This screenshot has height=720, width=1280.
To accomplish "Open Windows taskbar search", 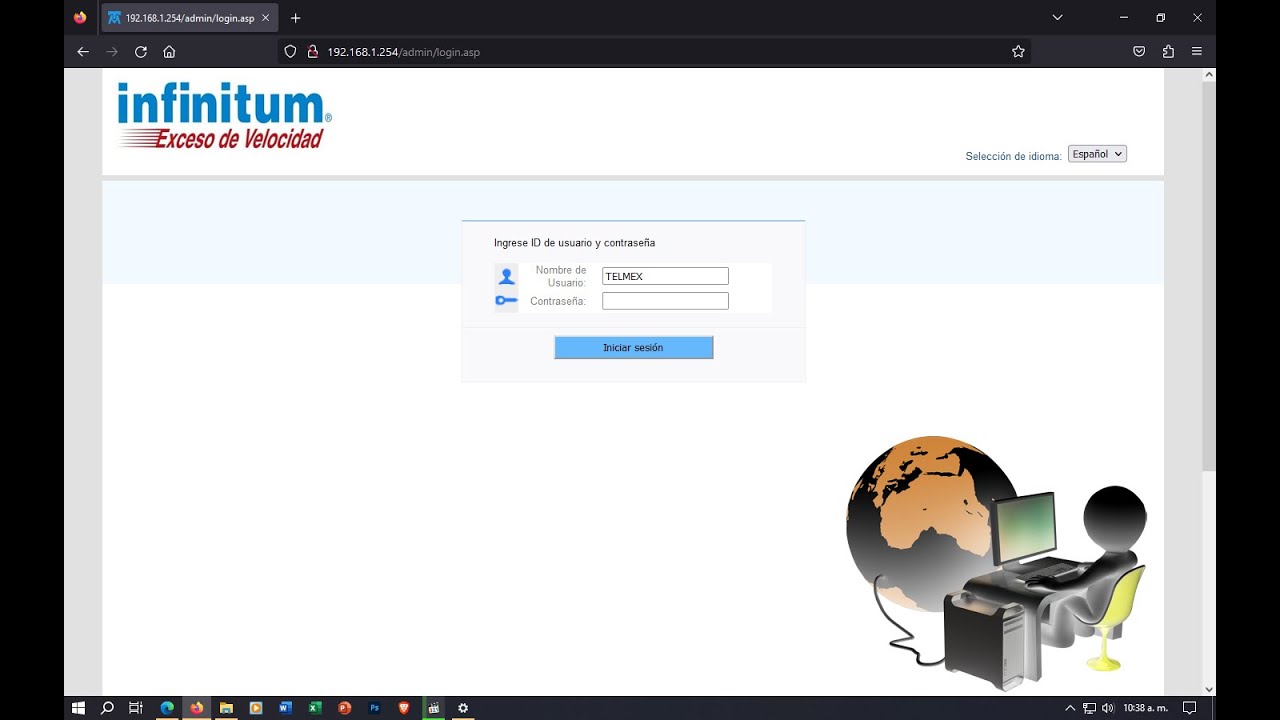I will click(x=107, y=708).
